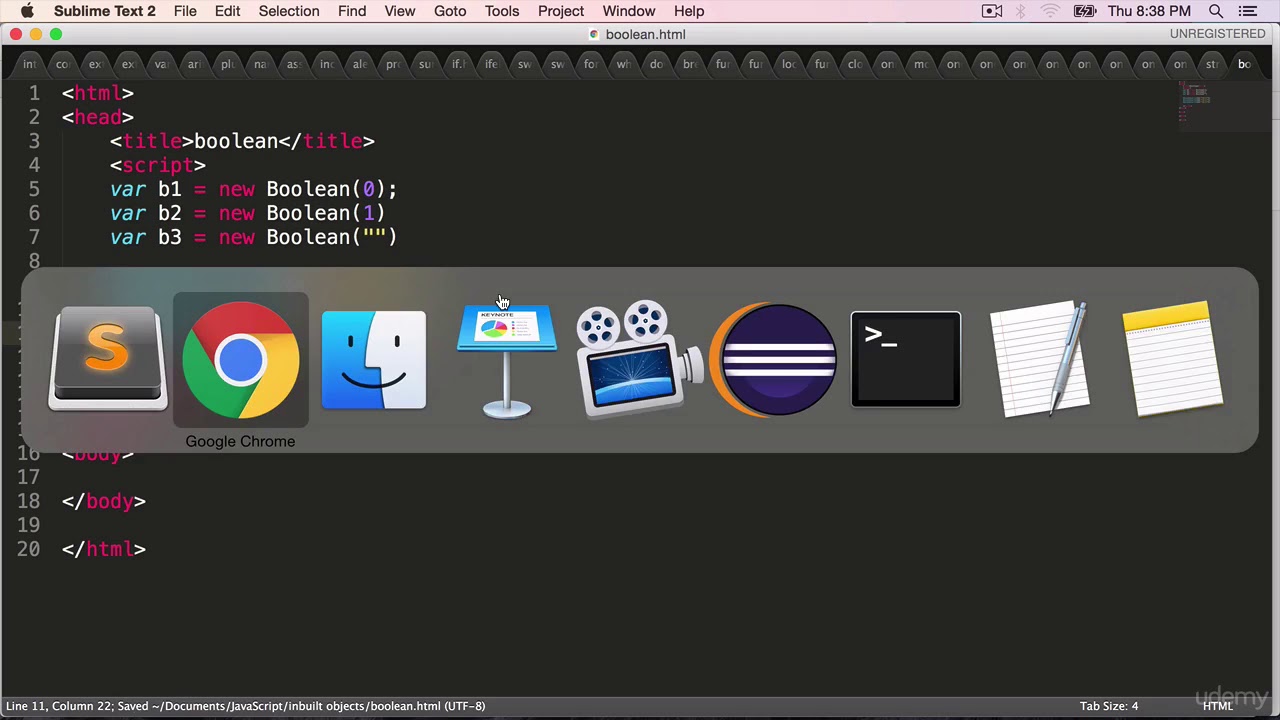Open the Project menu

click(561, 11)
